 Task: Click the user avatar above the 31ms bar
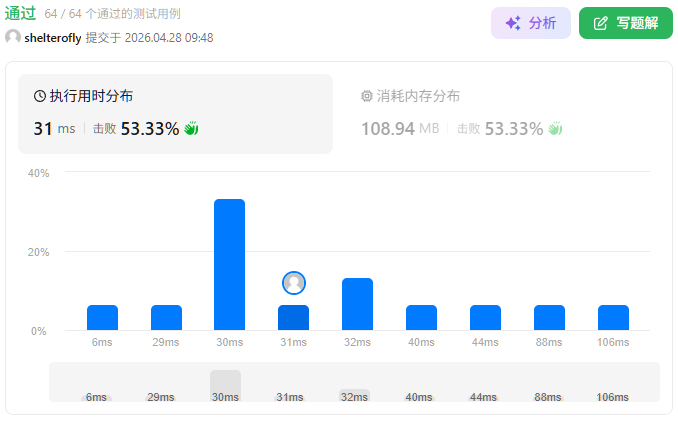[x=294, y=283]
